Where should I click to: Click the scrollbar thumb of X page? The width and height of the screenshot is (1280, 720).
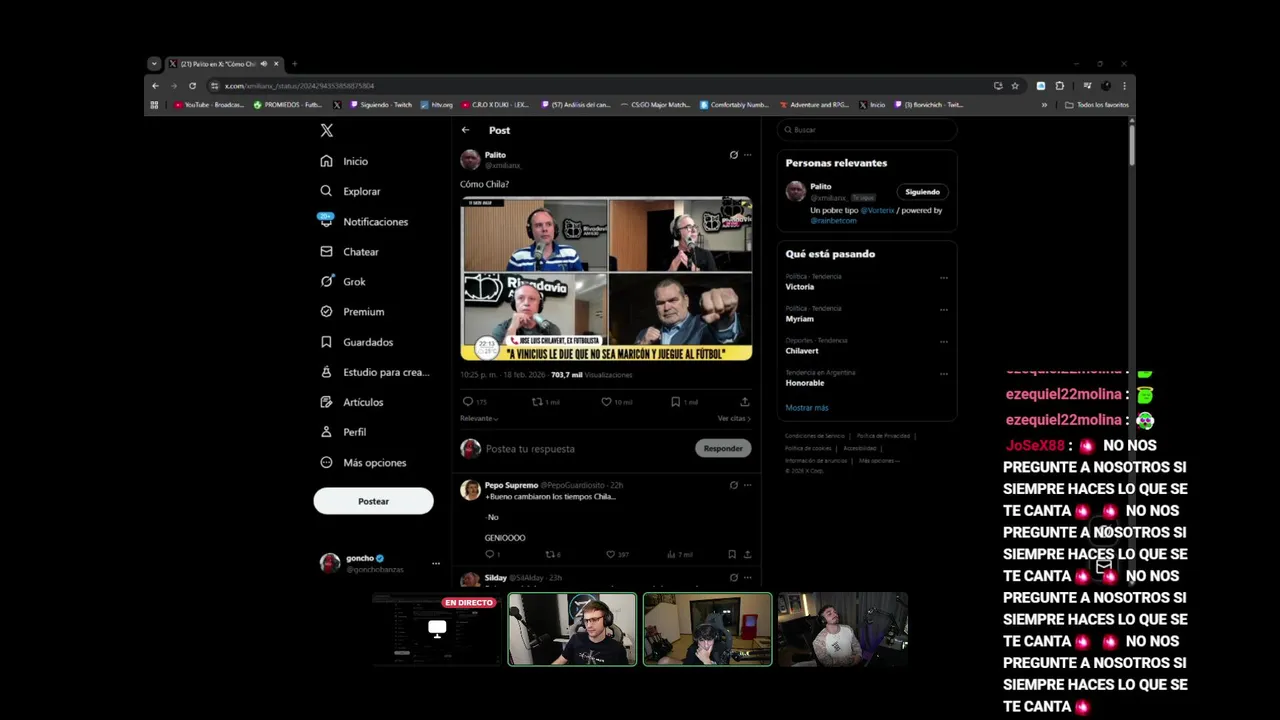pos(1132,143)
